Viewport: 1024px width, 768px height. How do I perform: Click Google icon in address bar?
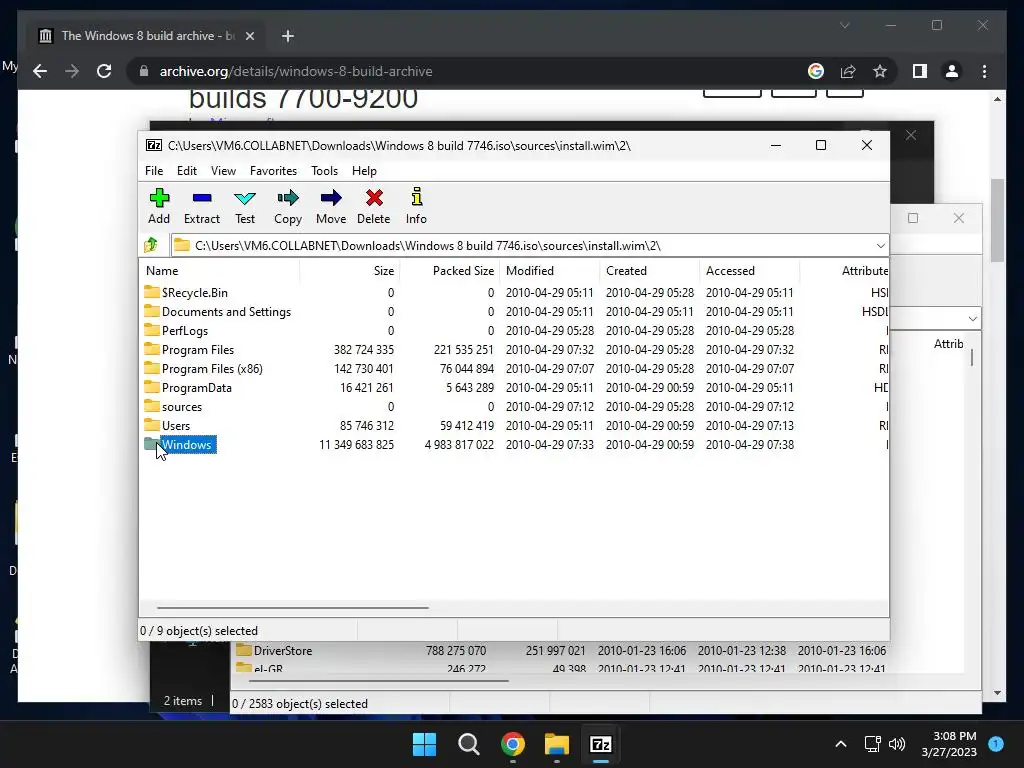[x=816, y=71]
